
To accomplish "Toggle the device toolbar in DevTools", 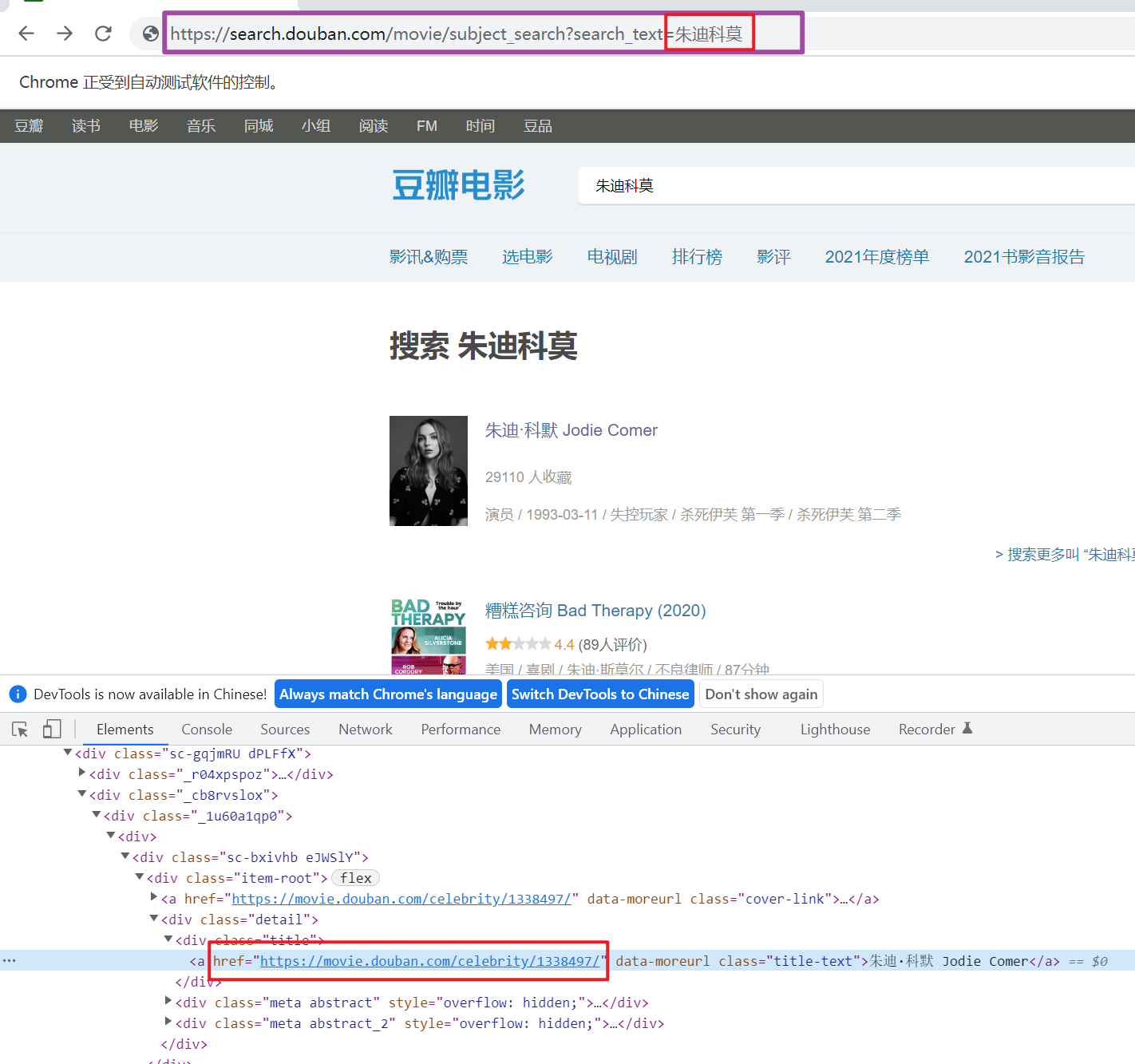I will click(52, 729).
